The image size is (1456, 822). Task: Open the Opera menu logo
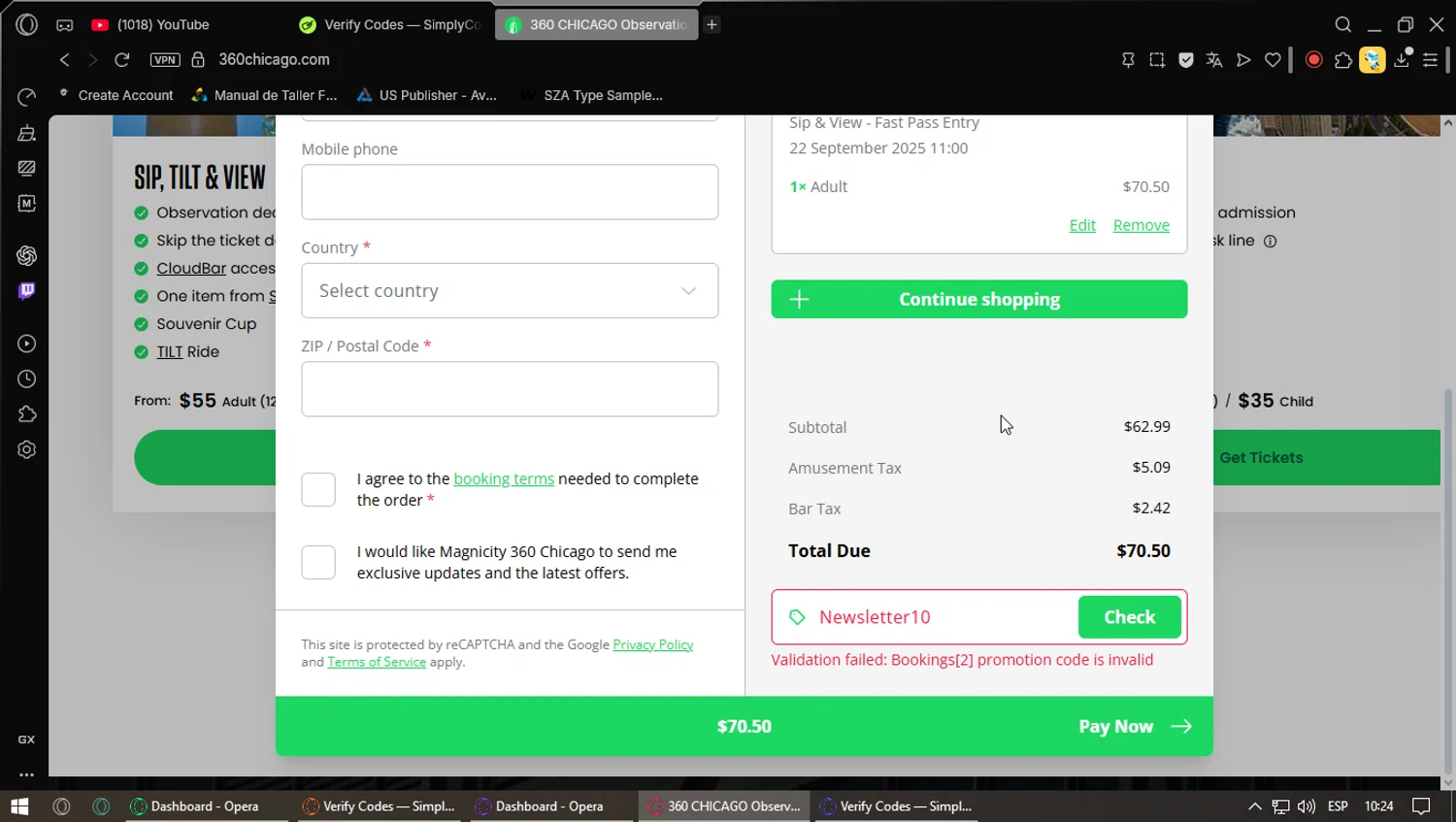click(x=26, y=24)
